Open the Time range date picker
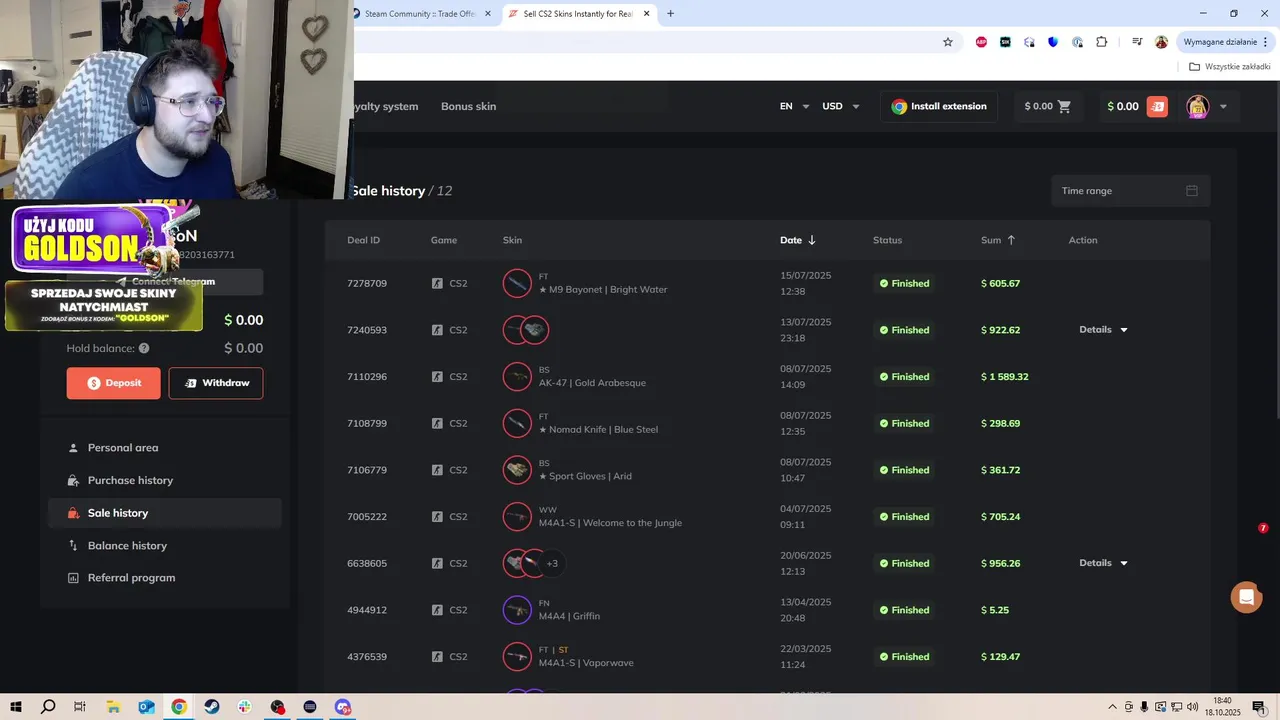1280x720 pixels. 1130,191
